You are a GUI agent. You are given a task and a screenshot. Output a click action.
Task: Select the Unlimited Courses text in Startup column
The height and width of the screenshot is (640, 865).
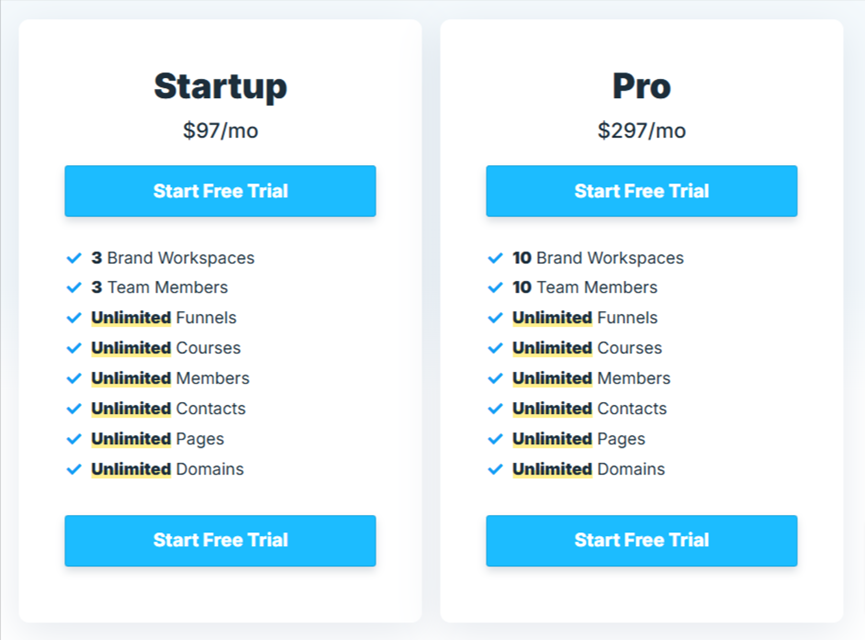pos(165,348)
